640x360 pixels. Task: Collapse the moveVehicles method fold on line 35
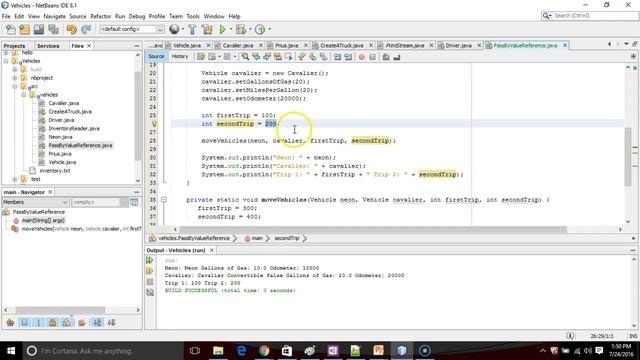point(164,200)
